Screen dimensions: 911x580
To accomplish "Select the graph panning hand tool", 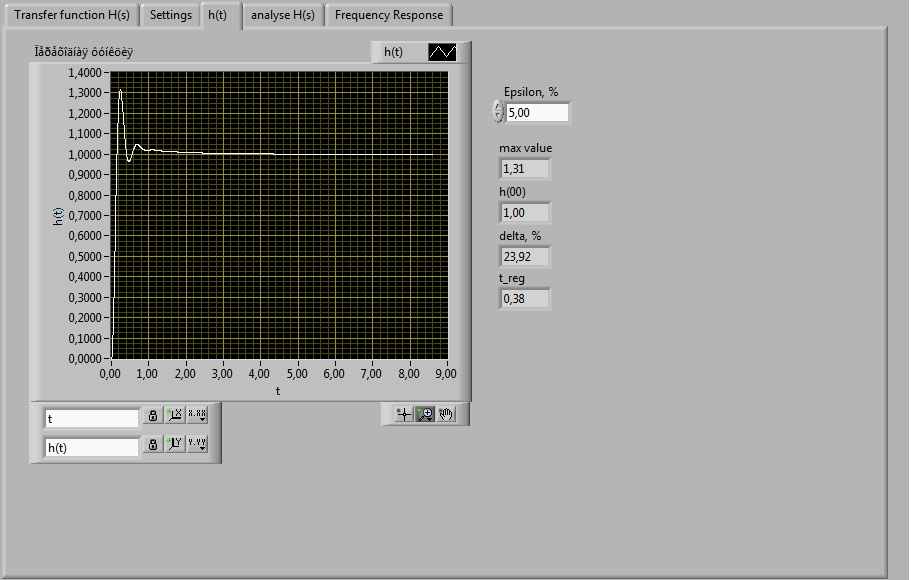I will pyautogui.click(x=446, y=414).
